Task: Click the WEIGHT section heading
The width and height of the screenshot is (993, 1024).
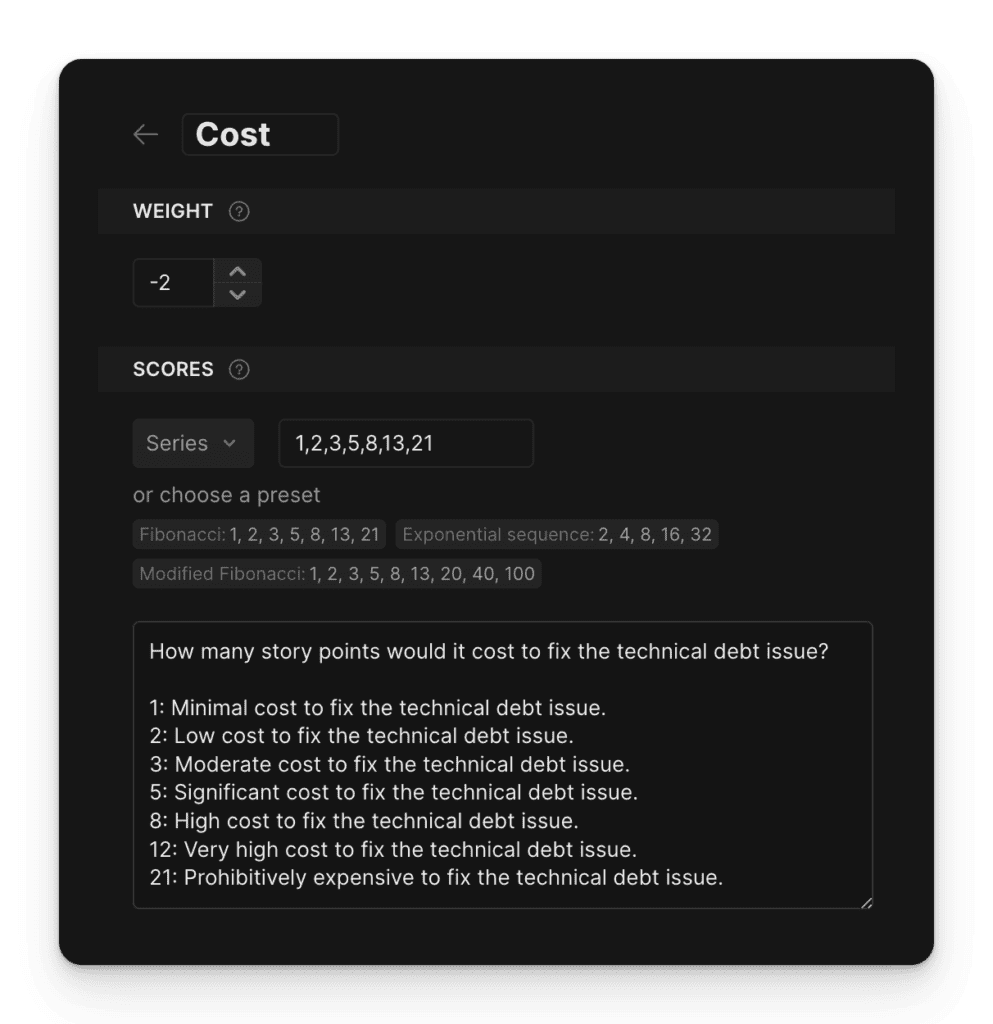Action: coord(173,211)
